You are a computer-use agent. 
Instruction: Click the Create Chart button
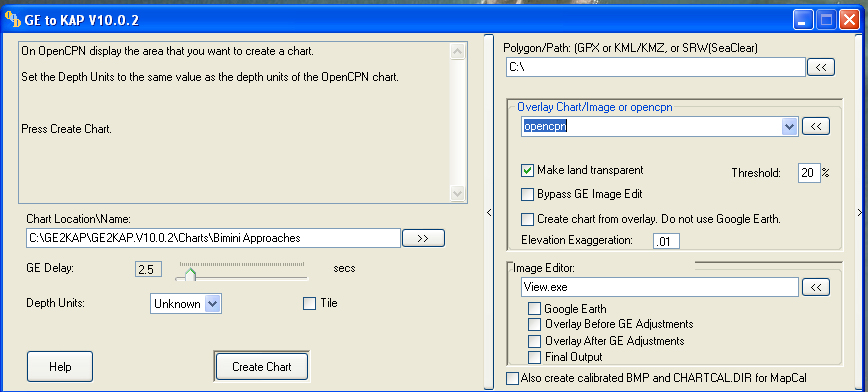pos(262,367)
